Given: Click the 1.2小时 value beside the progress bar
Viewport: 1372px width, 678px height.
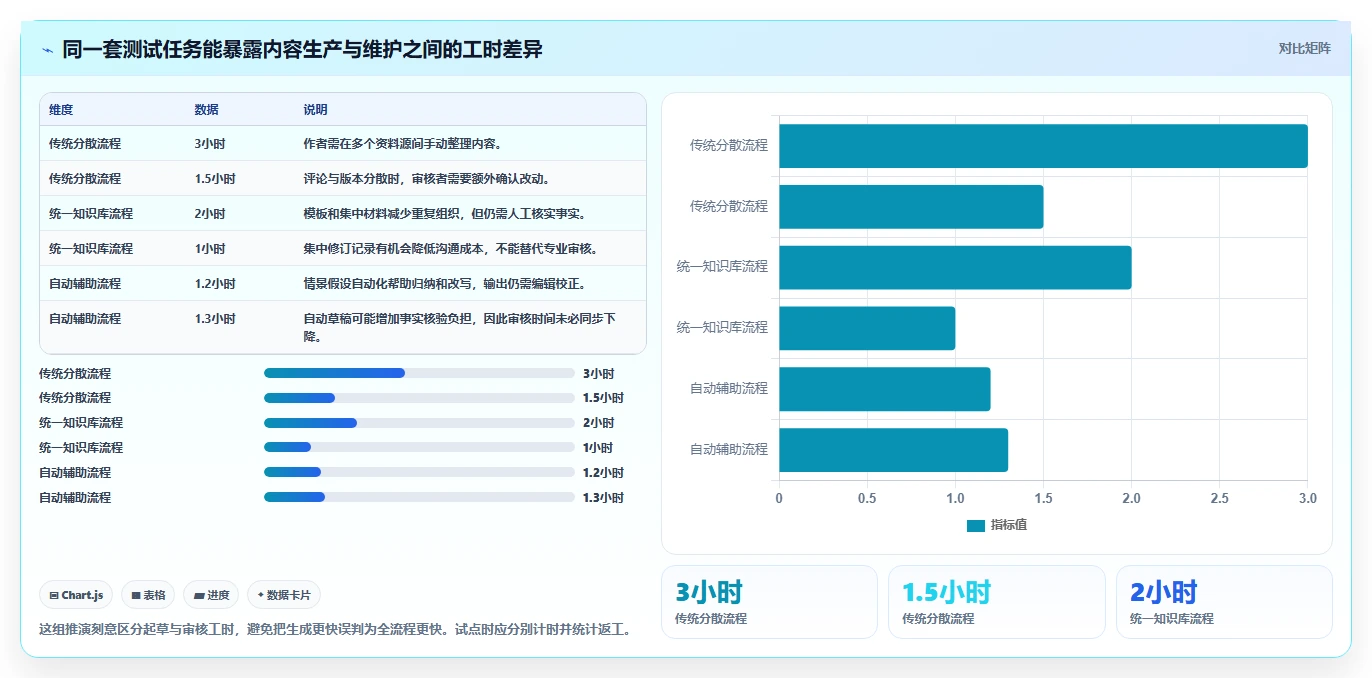Looking at the screenshot, I should (603, 472).
